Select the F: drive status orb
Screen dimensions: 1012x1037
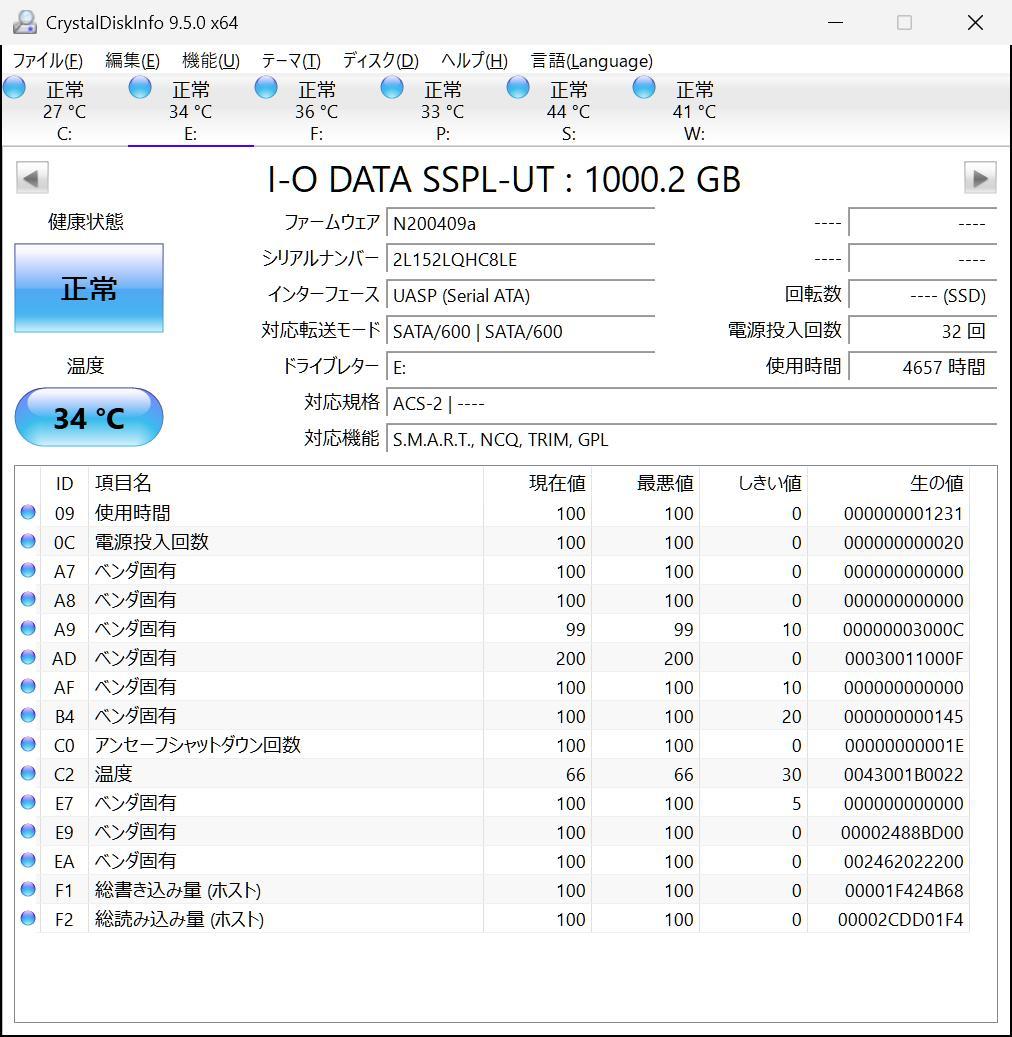coord(266,87)
